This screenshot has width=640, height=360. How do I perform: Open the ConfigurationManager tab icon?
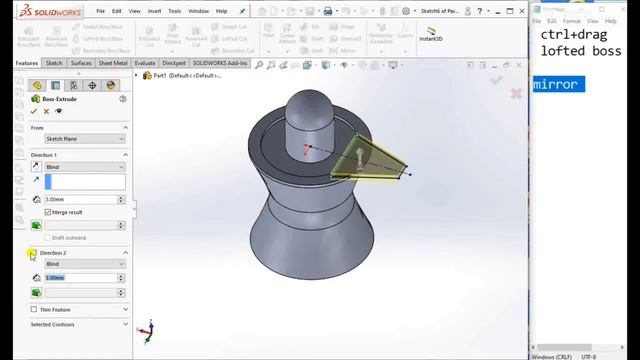tap(74, 85)
